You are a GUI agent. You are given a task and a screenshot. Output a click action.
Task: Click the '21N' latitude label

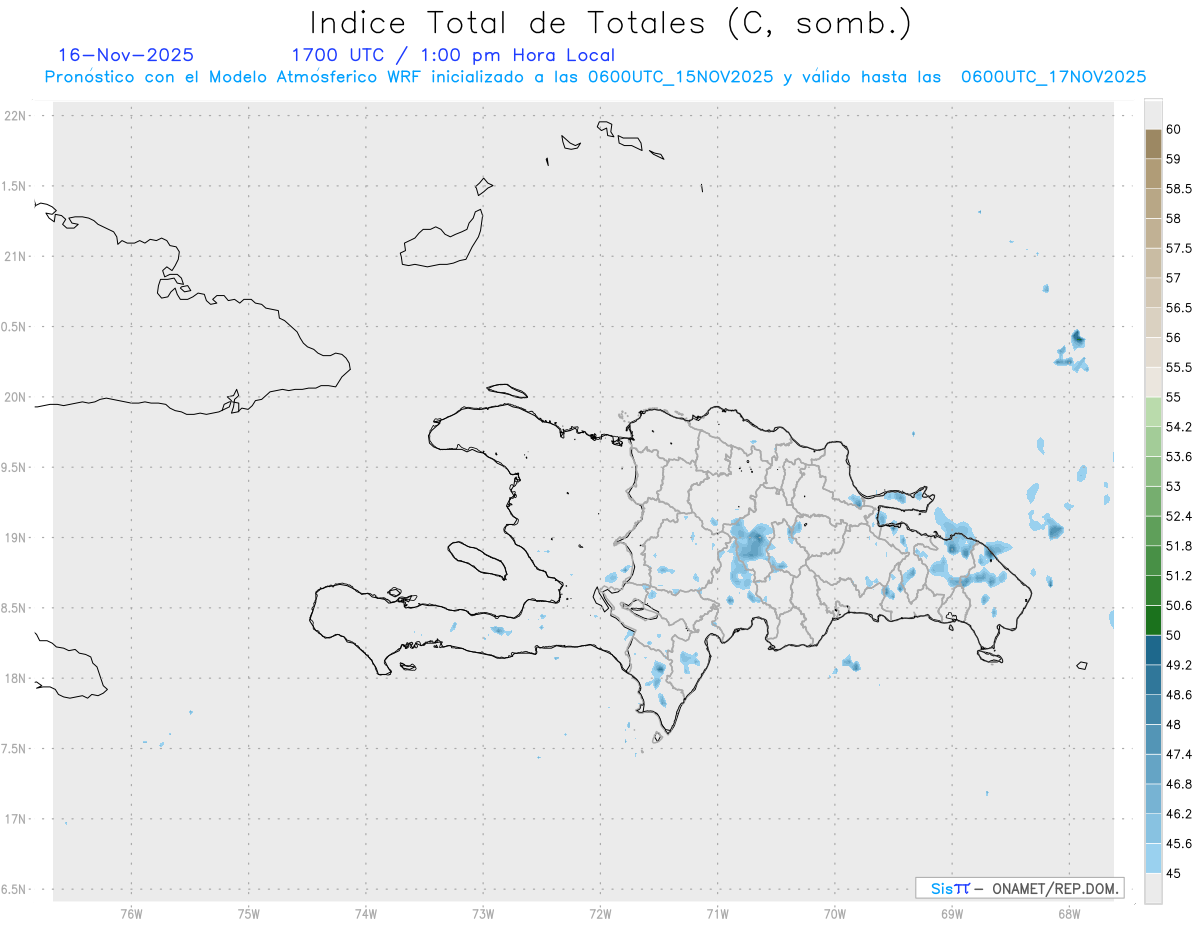16,256
